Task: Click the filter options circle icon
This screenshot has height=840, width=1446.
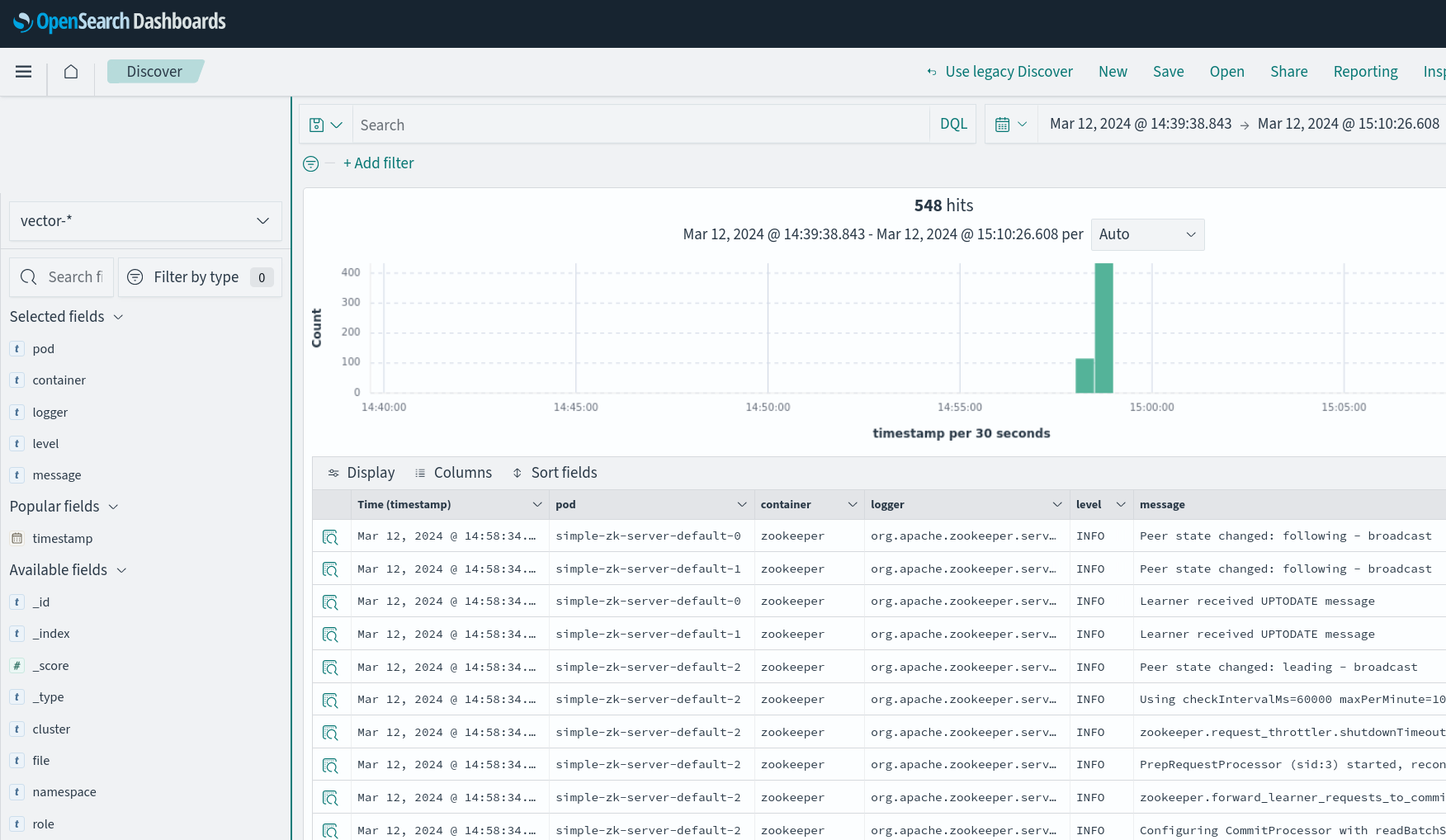Action: point(311,163)
